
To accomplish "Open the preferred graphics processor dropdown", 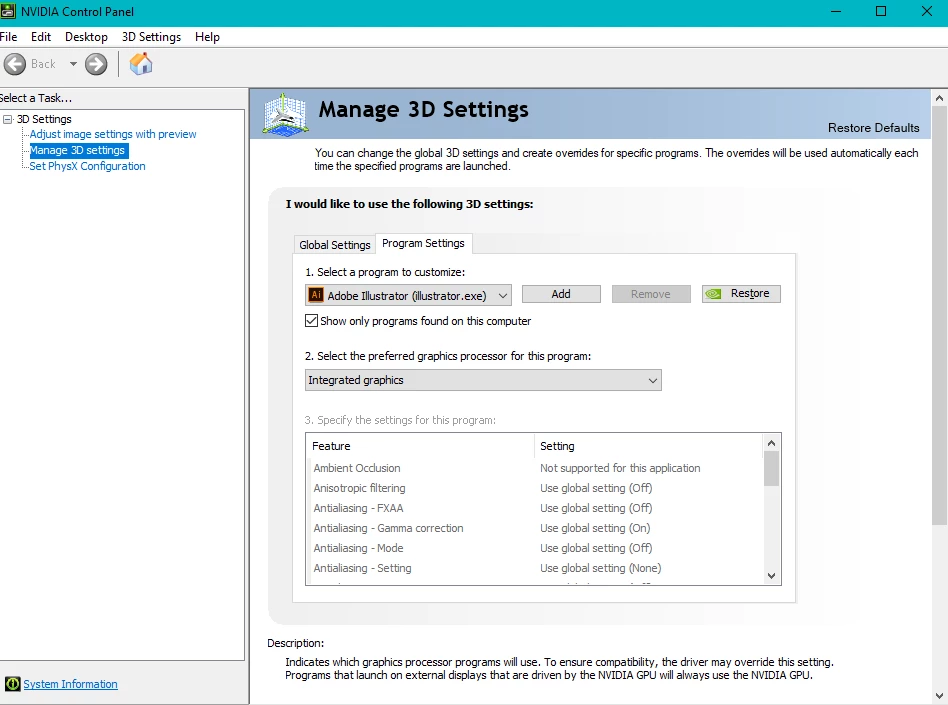I will pos(483,380).
